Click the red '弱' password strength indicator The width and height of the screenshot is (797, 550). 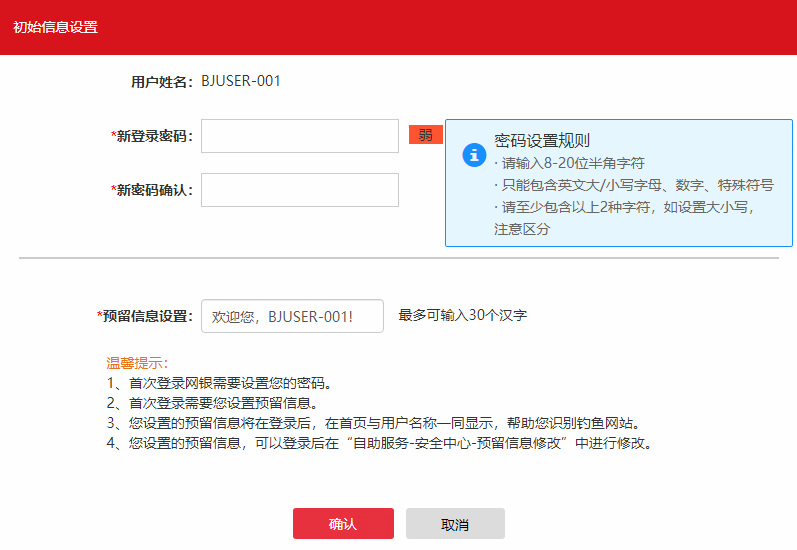[425, 135]
